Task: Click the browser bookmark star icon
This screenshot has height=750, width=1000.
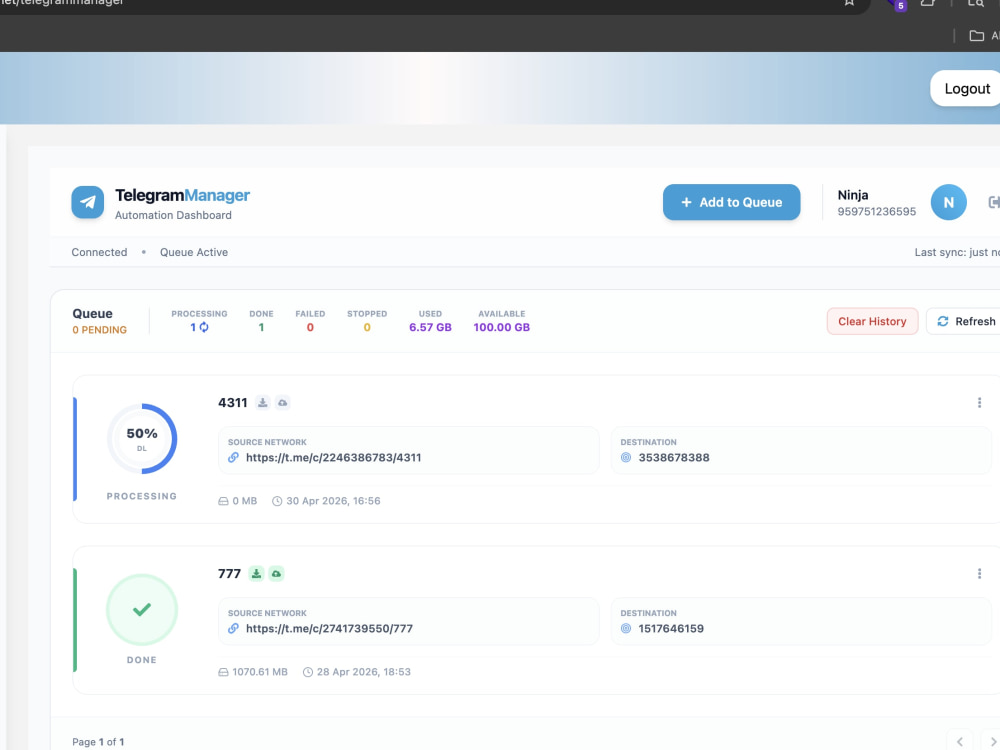Action: [849, 3]
